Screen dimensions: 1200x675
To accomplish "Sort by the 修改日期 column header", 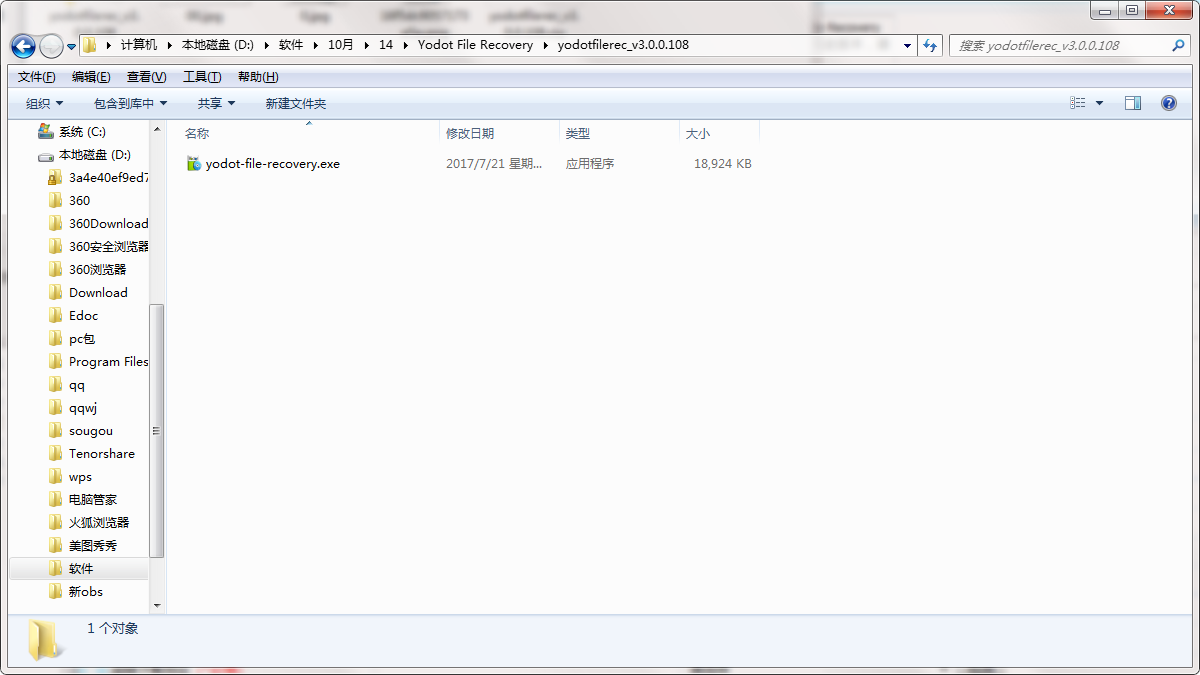I will 470,133.
